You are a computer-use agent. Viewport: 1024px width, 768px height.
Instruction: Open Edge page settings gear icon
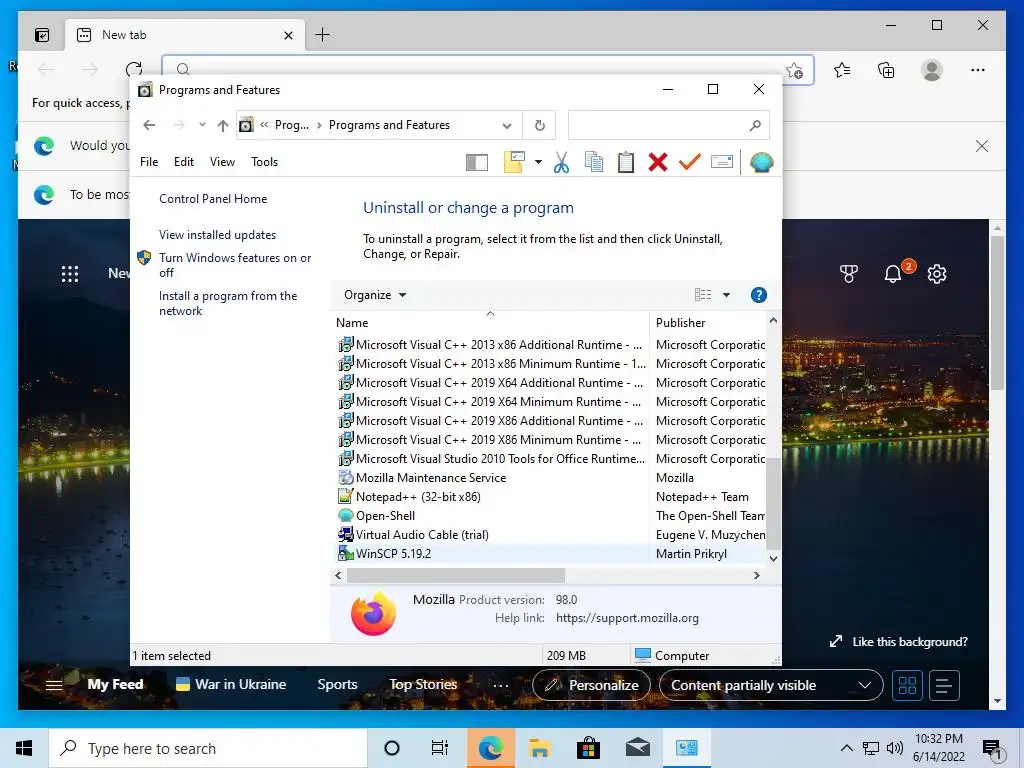click(x=937, y=274)
